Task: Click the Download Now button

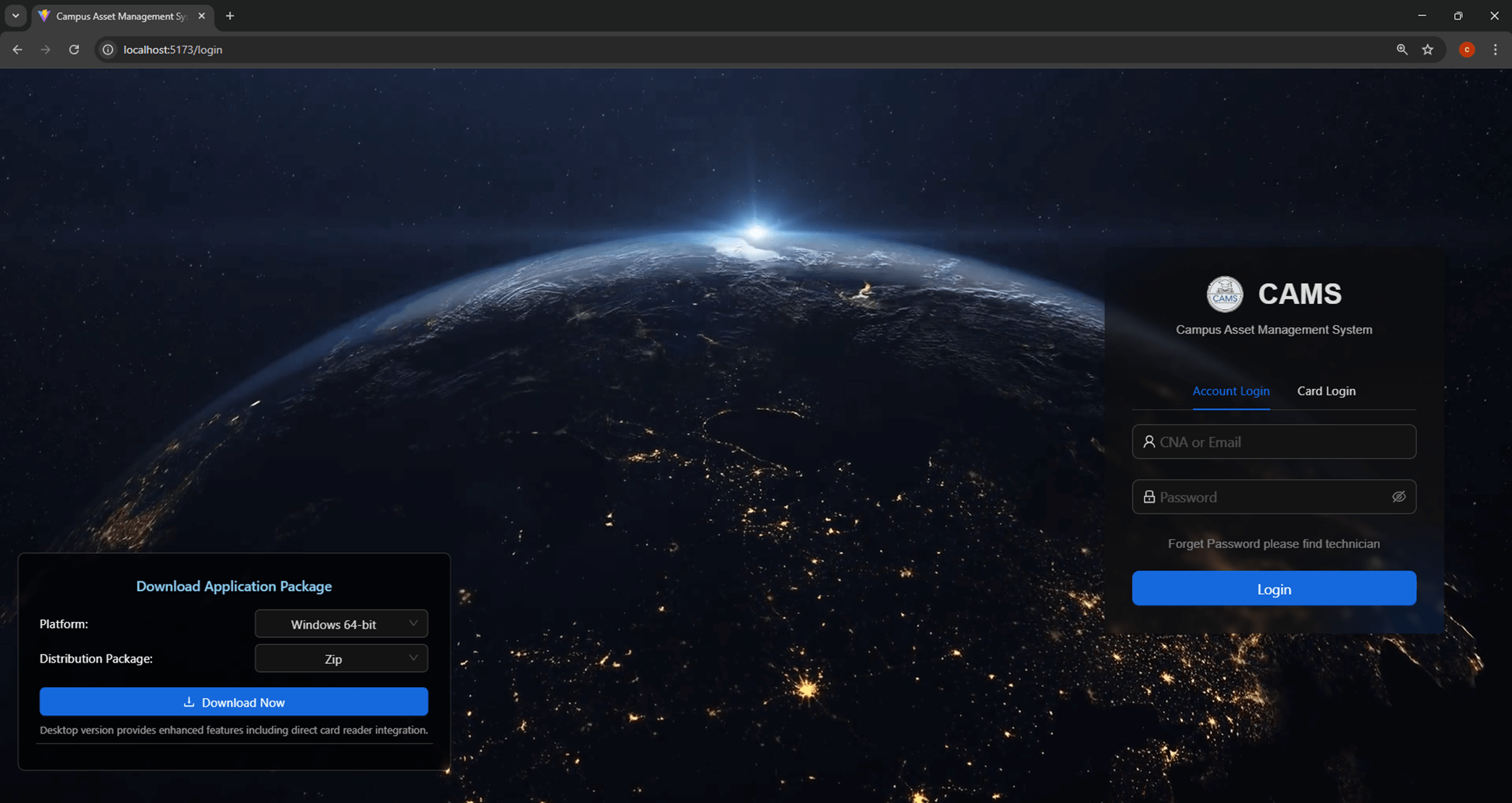Action: [x=233, y=702]
